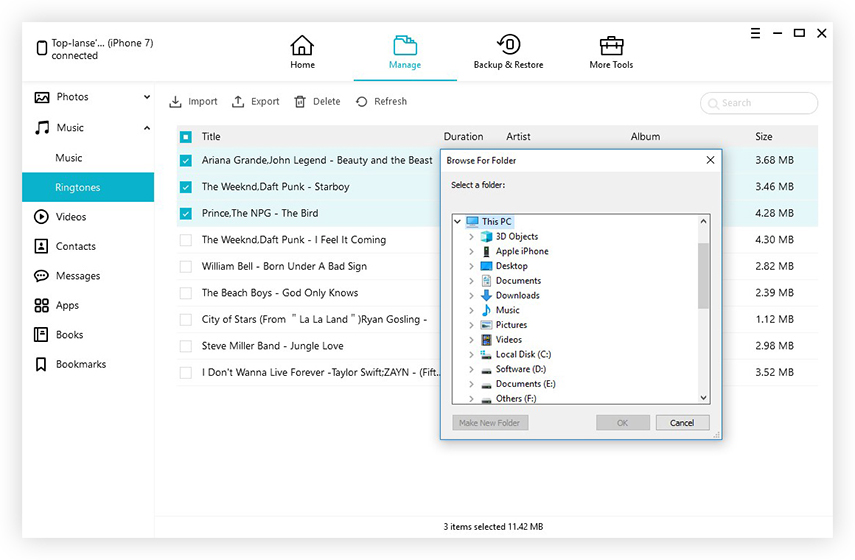This screenshot has height=560, width=855.
Task: Check Steve Miller Band Jungle Love
Action: [x=186, y=346]
